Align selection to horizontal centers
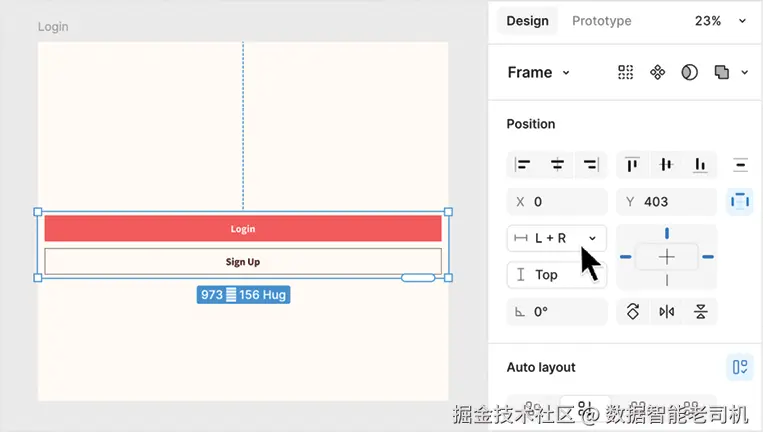The height and width of the screenshot is (440, 763). pos(557,165)
